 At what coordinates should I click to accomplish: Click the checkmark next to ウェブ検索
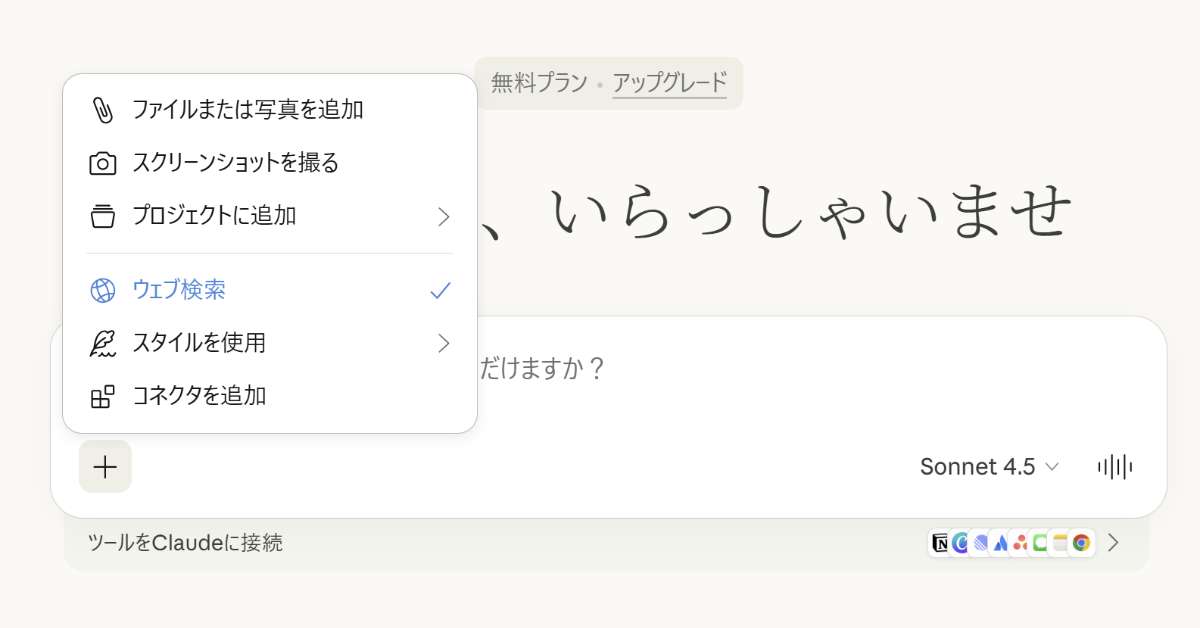coord(440,289)
